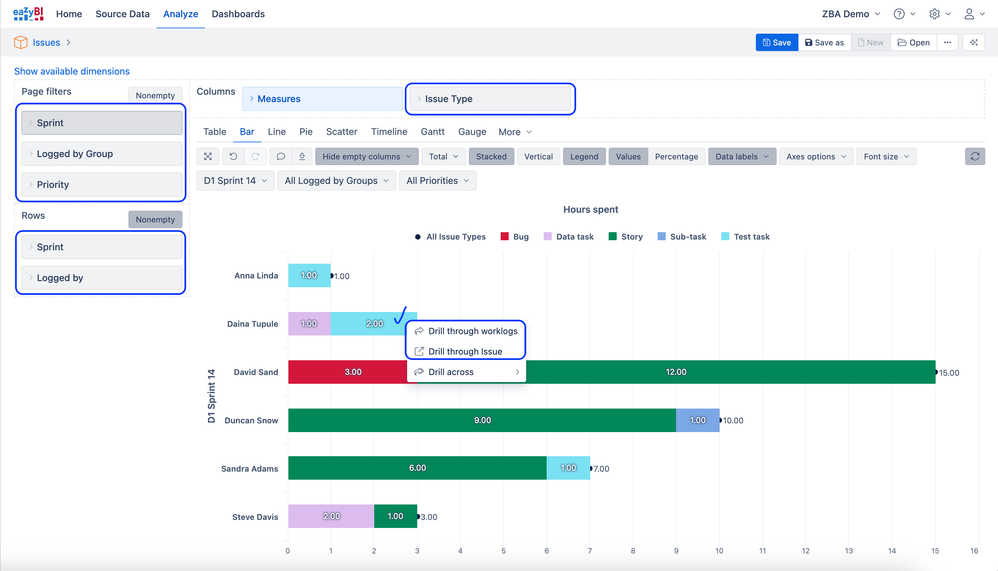Select Drill through Issue menu entry

465,352
